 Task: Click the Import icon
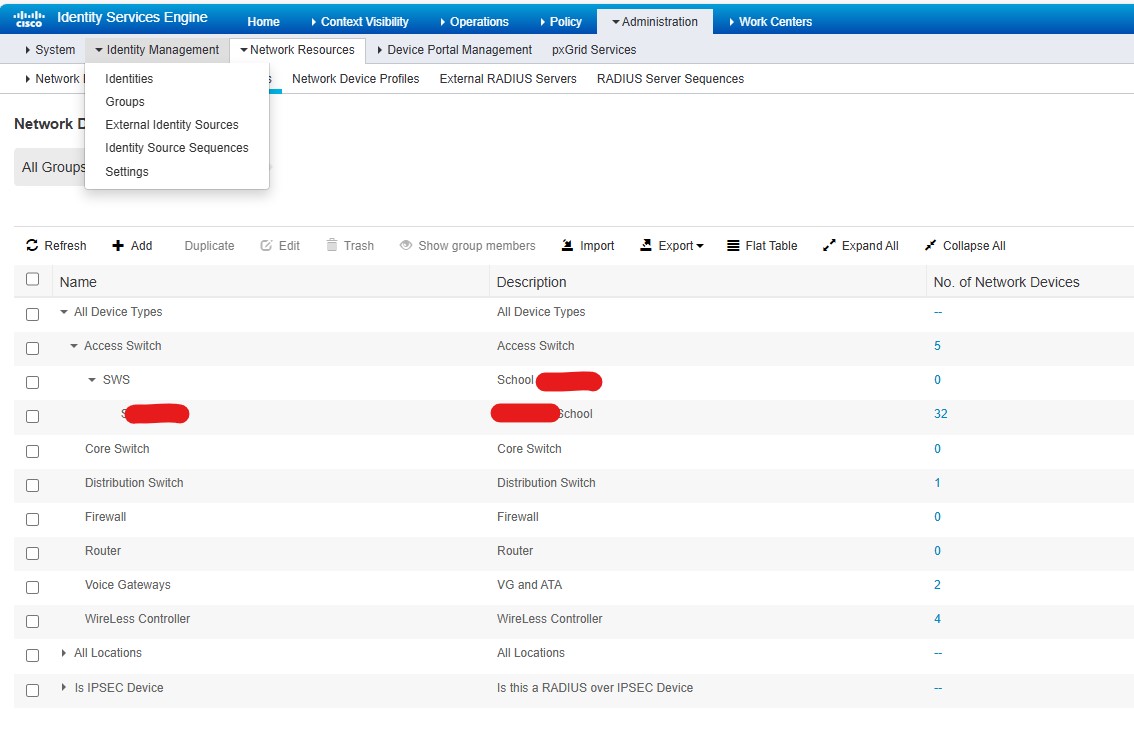(x=568, y=245)
